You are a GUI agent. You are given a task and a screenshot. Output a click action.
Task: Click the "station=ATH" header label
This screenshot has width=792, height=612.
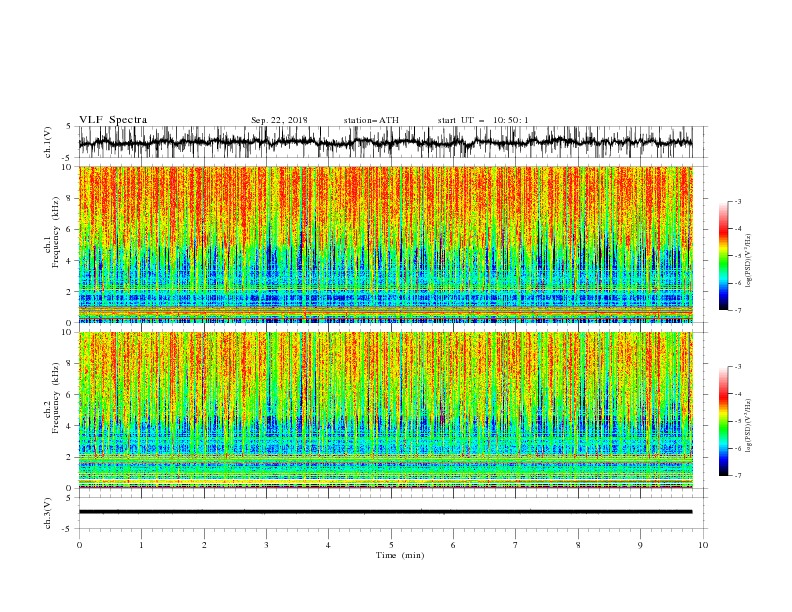coord(371,120)
